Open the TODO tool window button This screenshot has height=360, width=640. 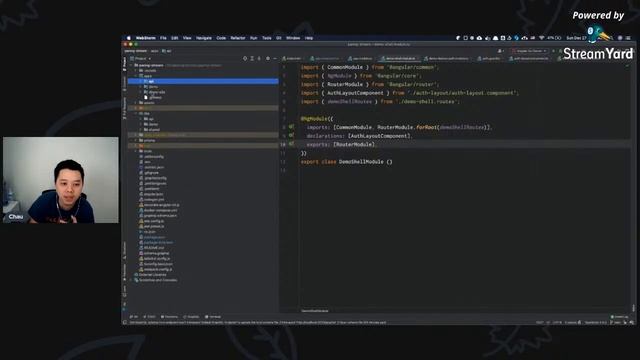149,317
